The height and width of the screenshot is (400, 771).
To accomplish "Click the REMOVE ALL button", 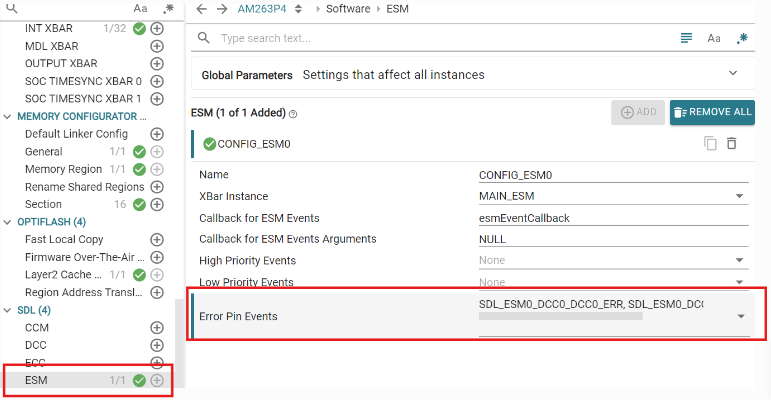I will [712, 112].
